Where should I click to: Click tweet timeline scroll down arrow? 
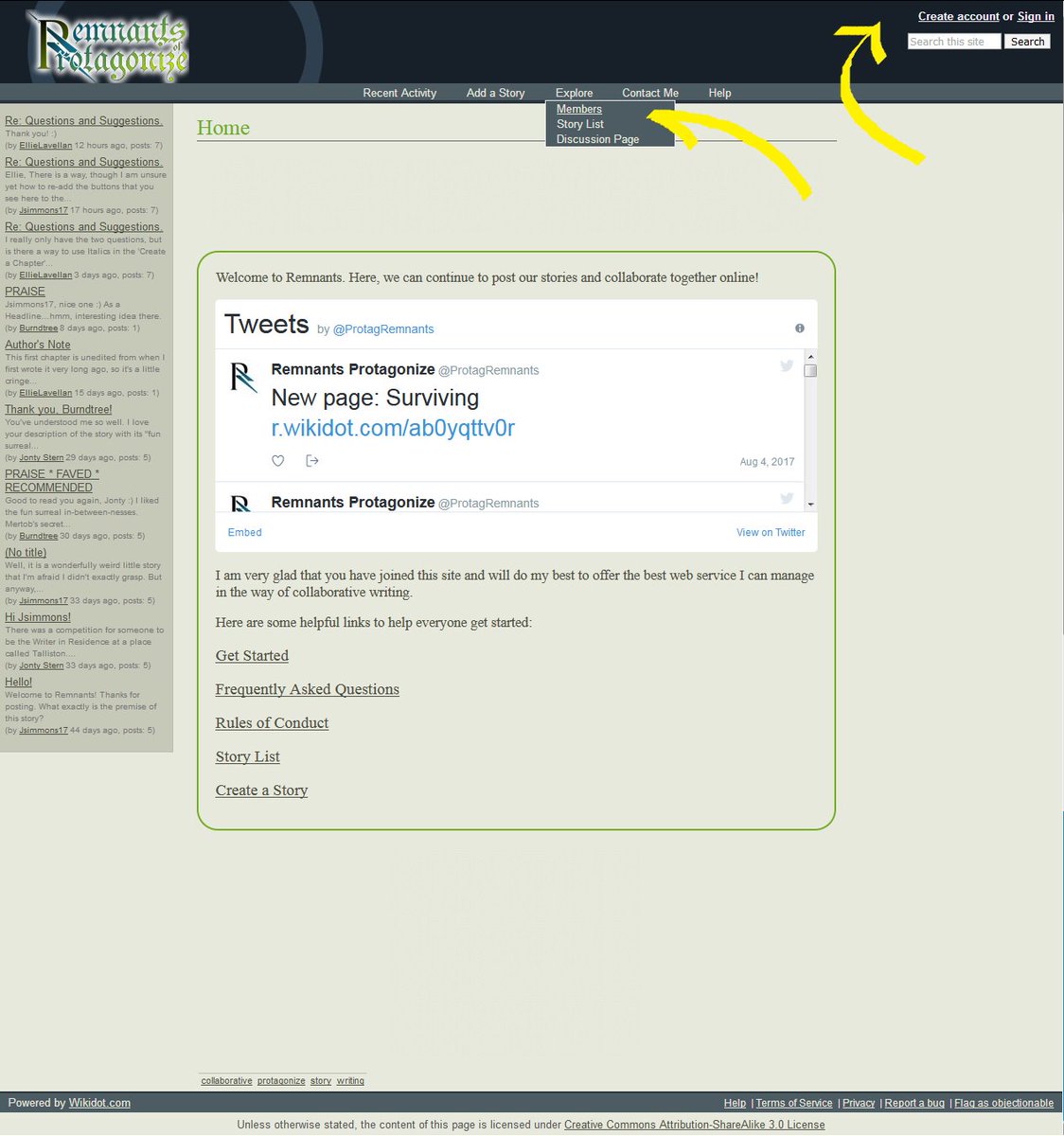[x=810, y=505]
